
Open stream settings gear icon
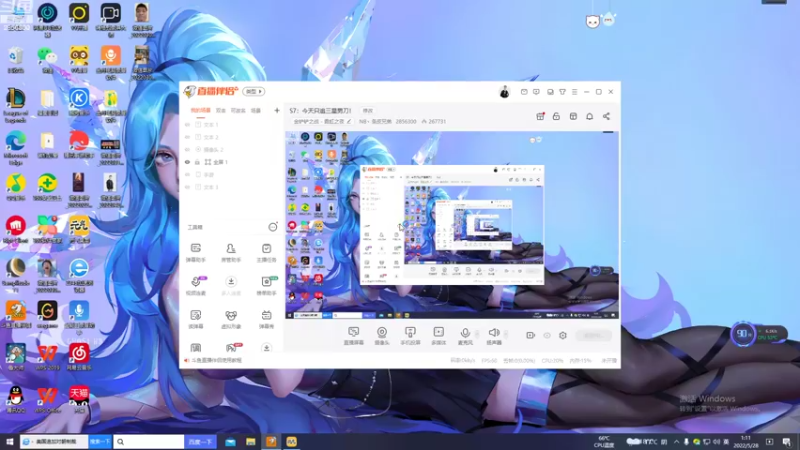[x=563, y=335]
